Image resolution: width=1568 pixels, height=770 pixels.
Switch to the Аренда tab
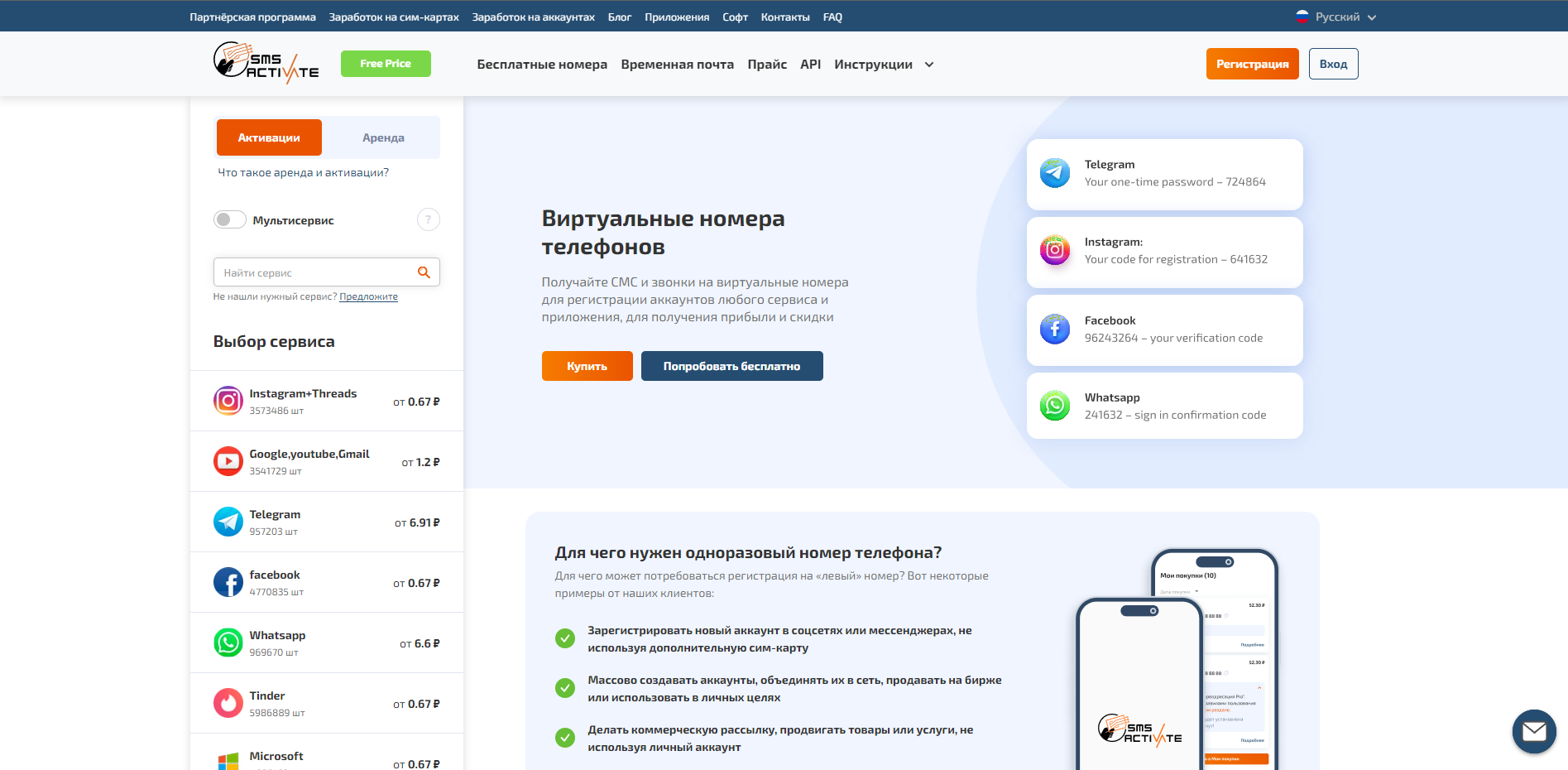click(x=383, y=137)
